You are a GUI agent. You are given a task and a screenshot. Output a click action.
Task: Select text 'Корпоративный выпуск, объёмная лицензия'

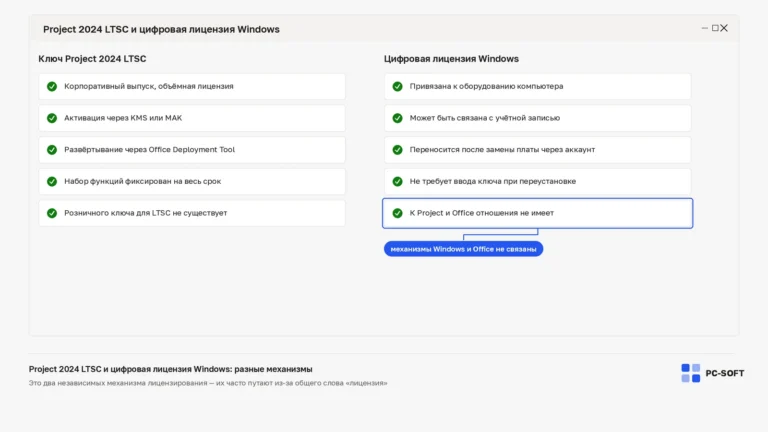click(x=149, y=86)
